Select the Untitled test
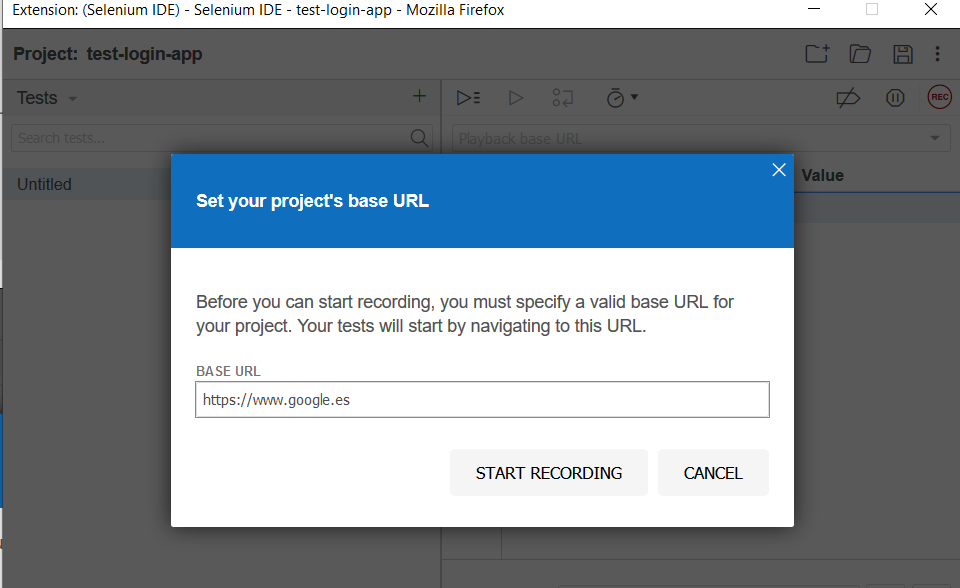Screen dimensions: 960x588 coord(44,184)
